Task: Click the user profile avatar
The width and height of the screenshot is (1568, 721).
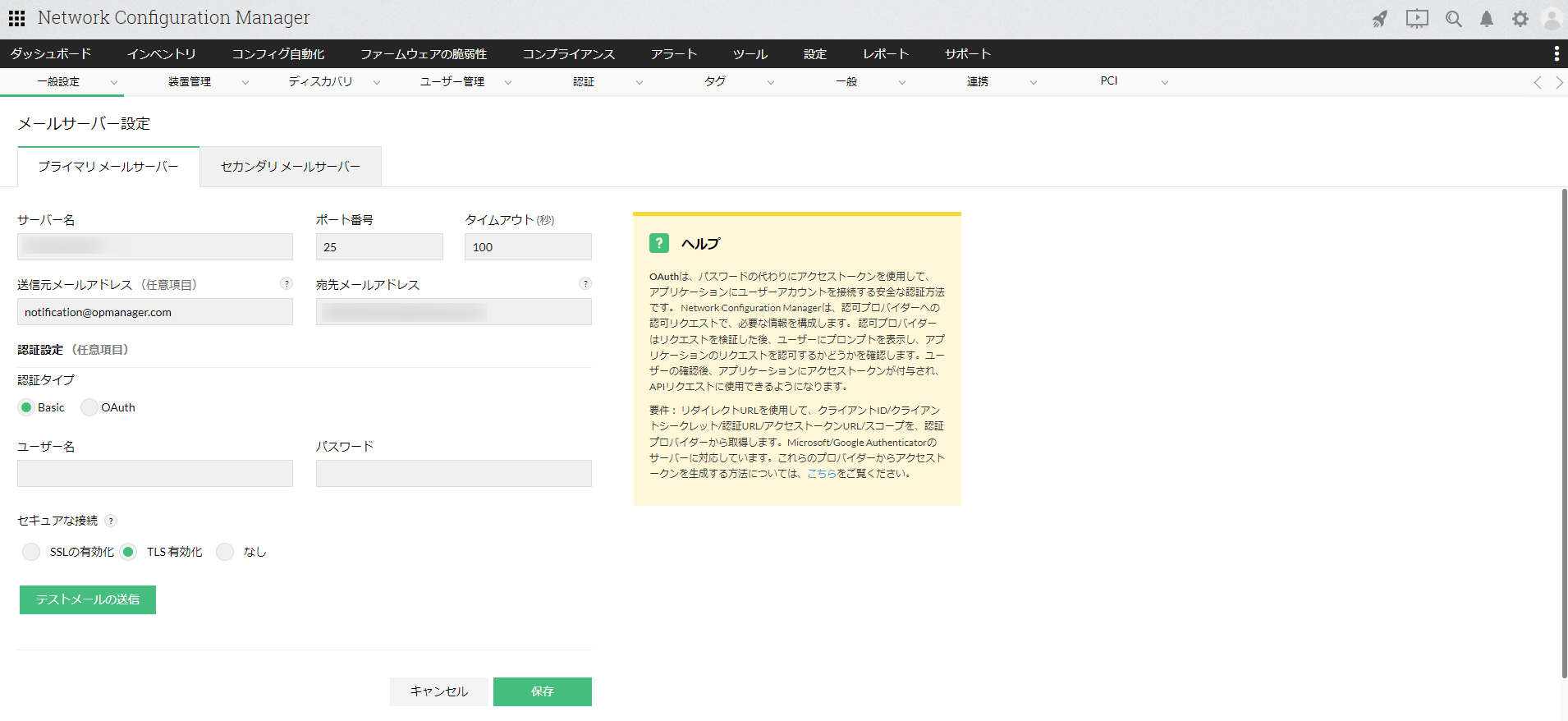Action: click(x=1552, y=19)
